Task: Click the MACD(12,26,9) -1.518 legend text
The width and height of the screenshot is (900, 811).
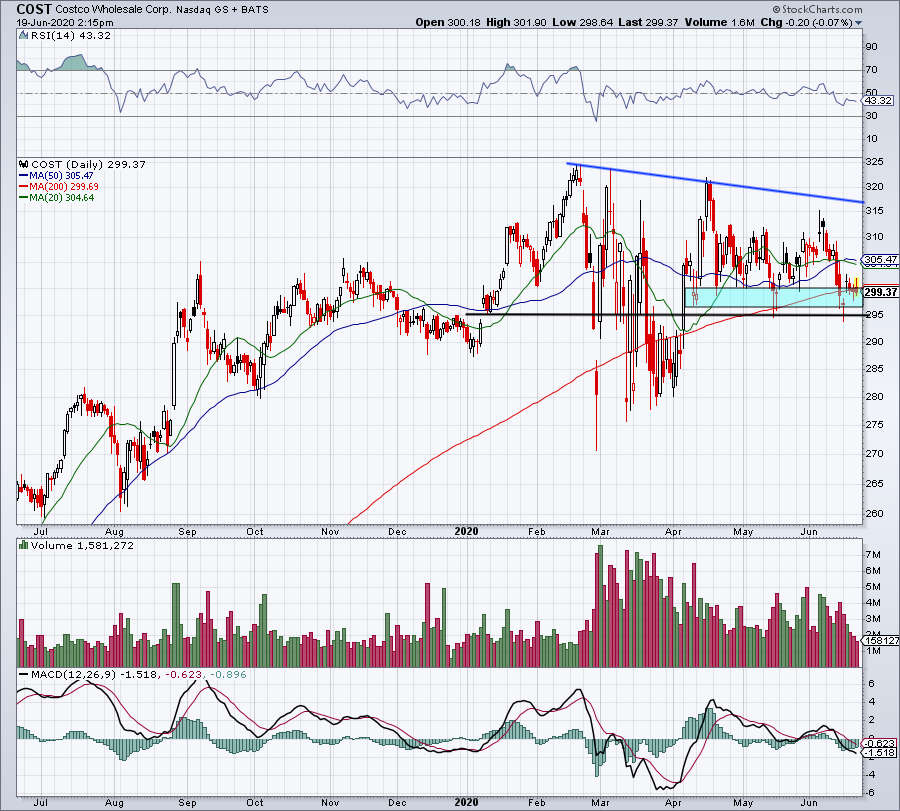Action: pyautogui.click(x=94, y=674)
